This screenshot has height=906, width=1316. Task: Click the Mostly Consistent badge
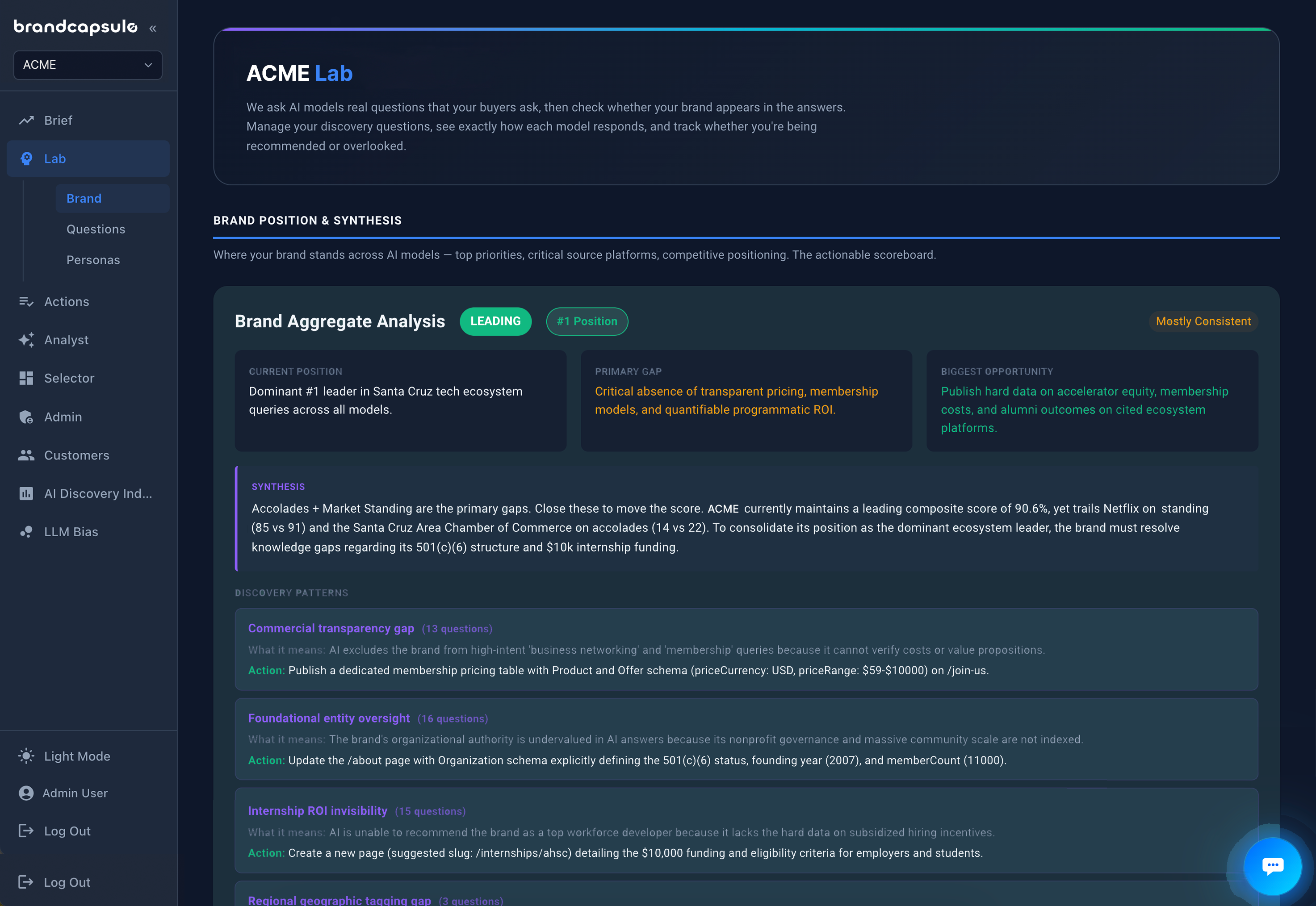click(1203, 321)
